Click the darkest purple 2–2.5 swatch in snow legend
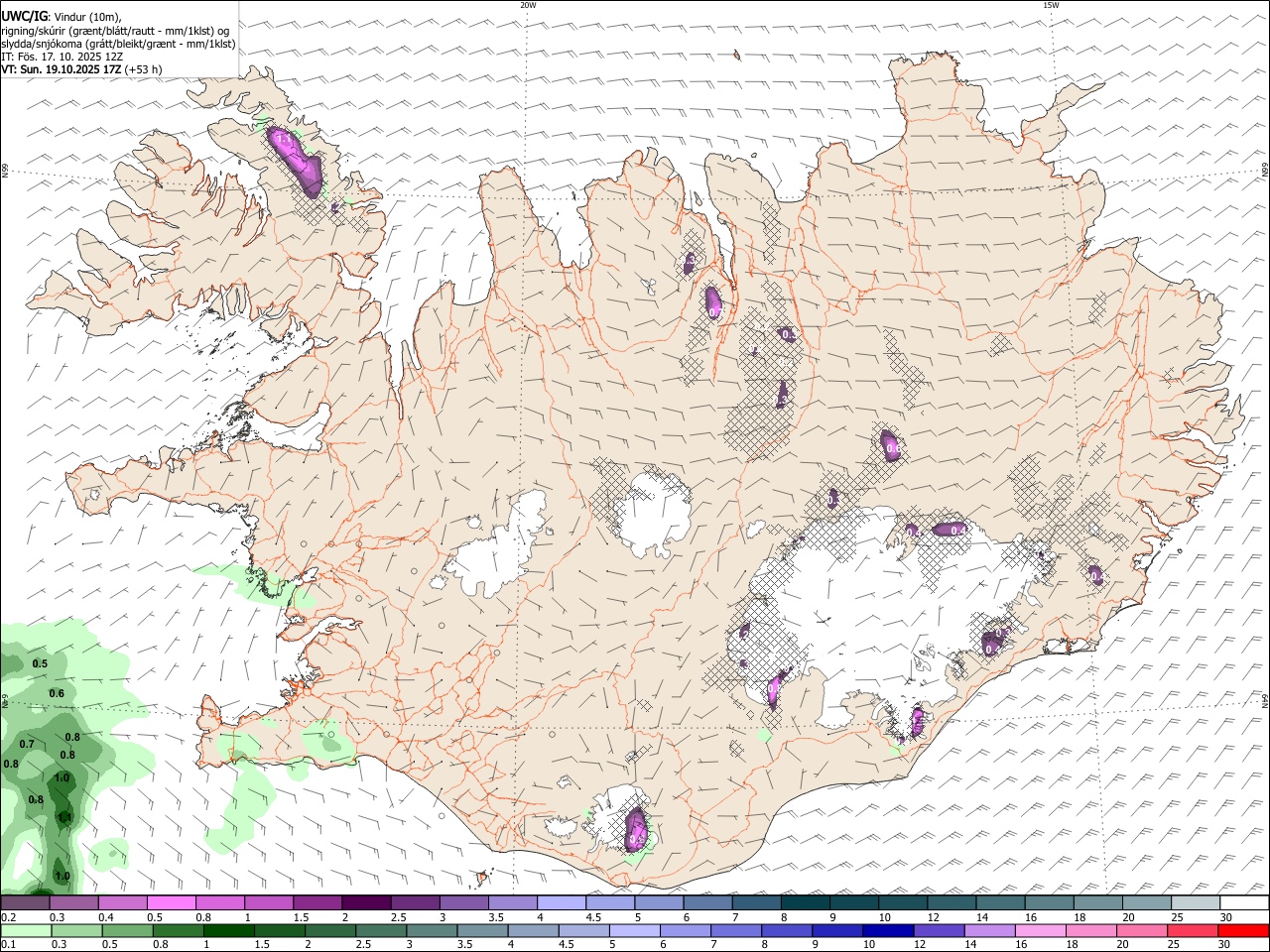This screenshot has height=952, width=1270. coord(366,903)
